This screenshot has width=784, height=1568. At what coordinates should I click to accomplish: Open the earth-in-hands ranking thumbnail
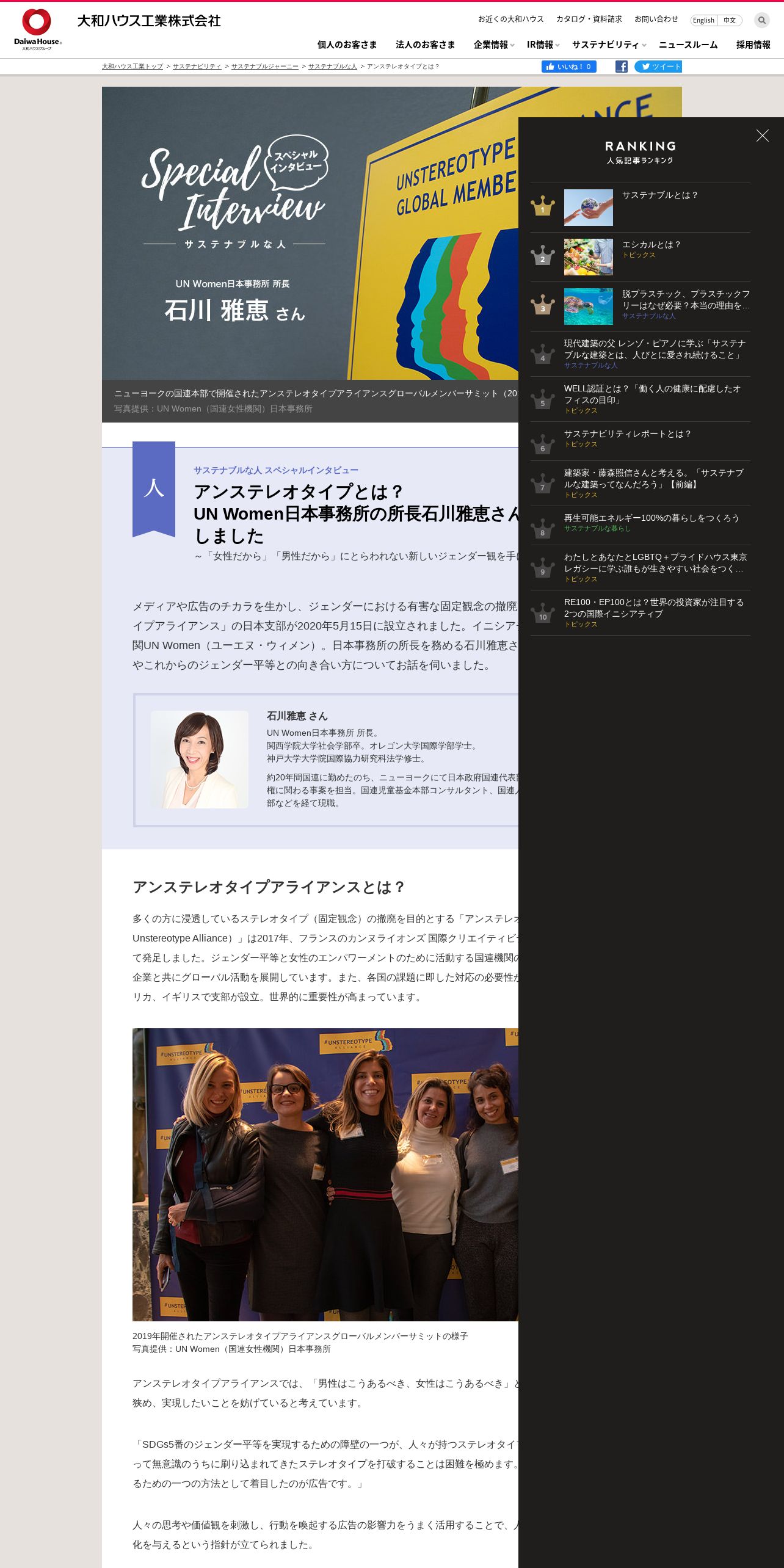click(x=588, y=208)
